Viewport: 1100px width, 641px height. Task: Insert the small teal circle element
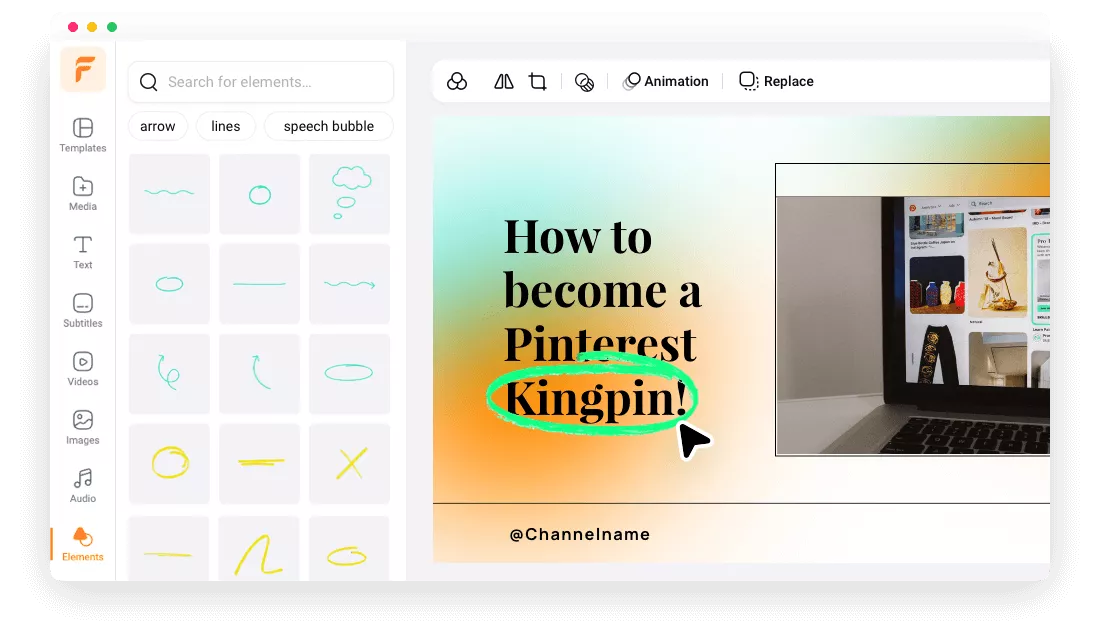pyautogui.click(x=260, y=194)
